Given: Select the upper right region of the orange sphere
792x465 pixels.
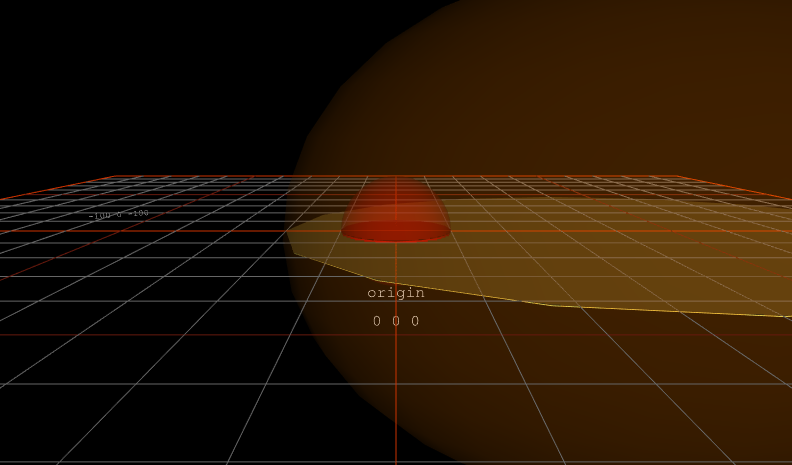Looking at the screenshot, I should [x=700, y=60].
